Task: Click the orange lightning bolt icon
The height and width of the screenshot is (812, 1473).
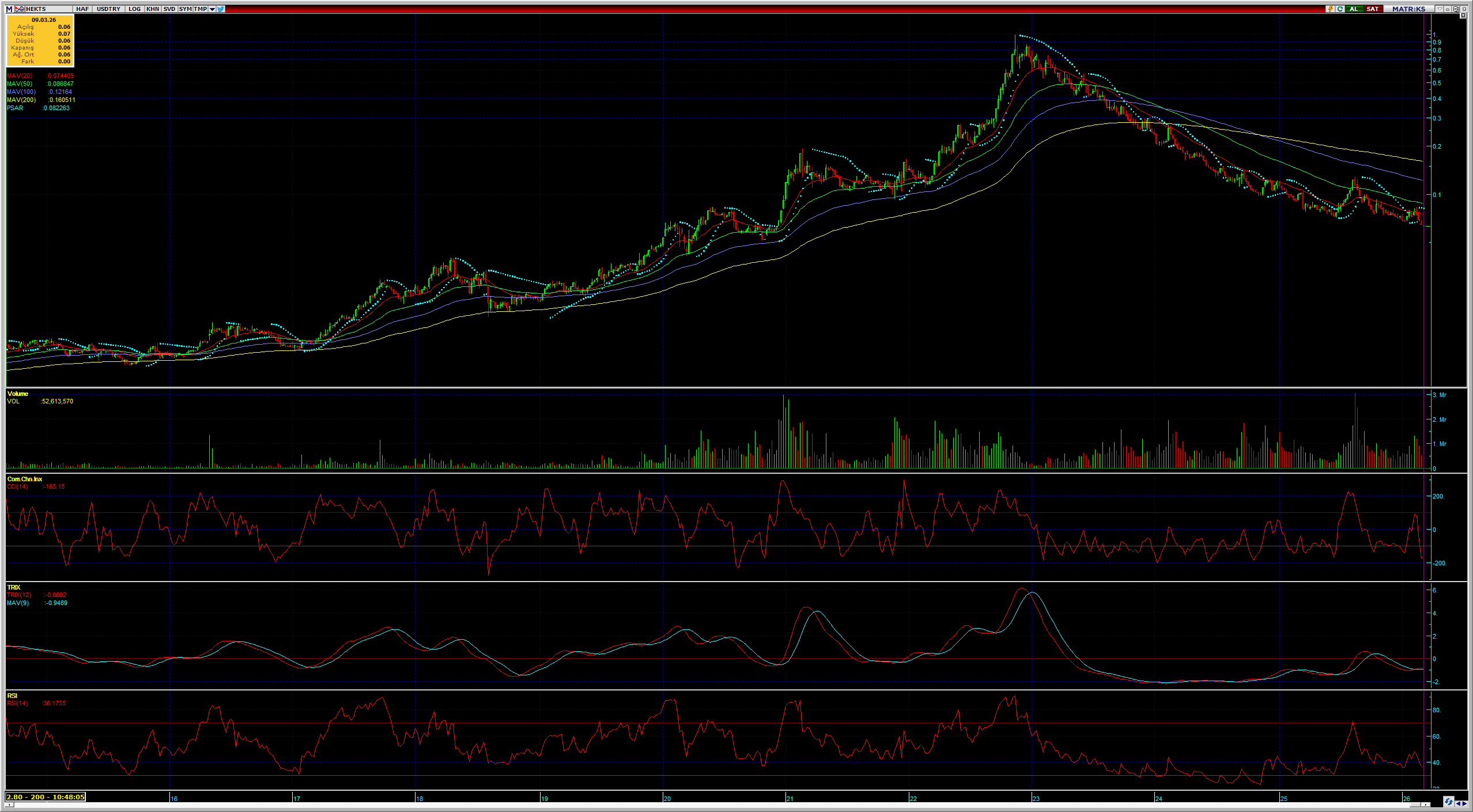Action: click(x=1330, y=9)
